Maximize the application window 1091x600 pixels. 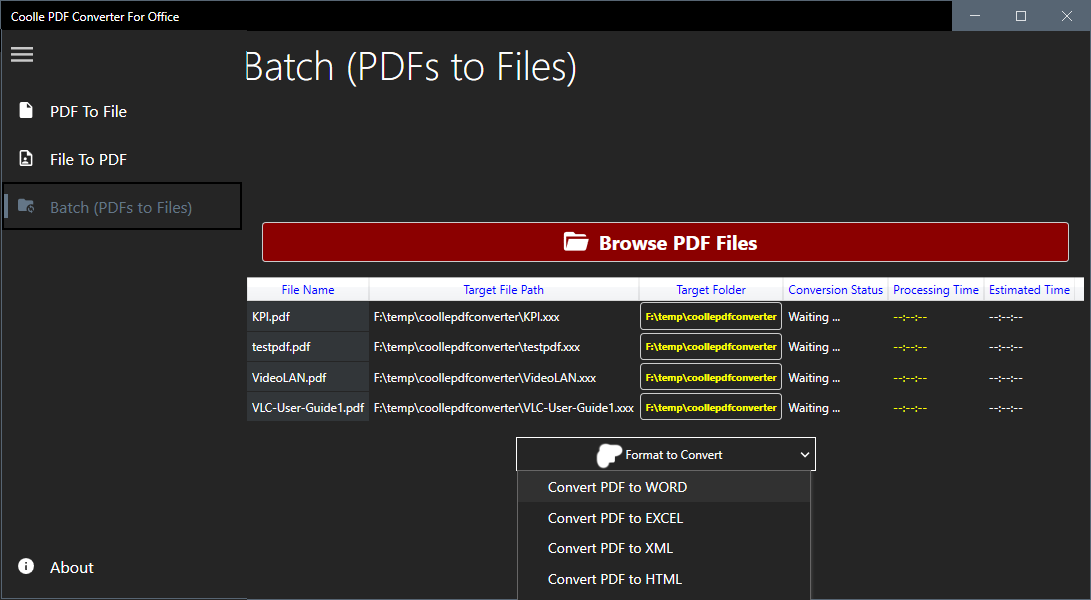pyautogui.click(x=1021, y=16)
